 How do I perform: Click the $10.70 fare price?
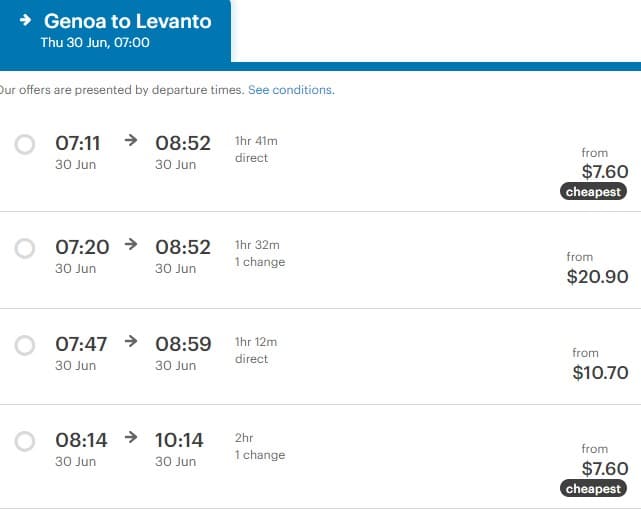coord(600,373)
